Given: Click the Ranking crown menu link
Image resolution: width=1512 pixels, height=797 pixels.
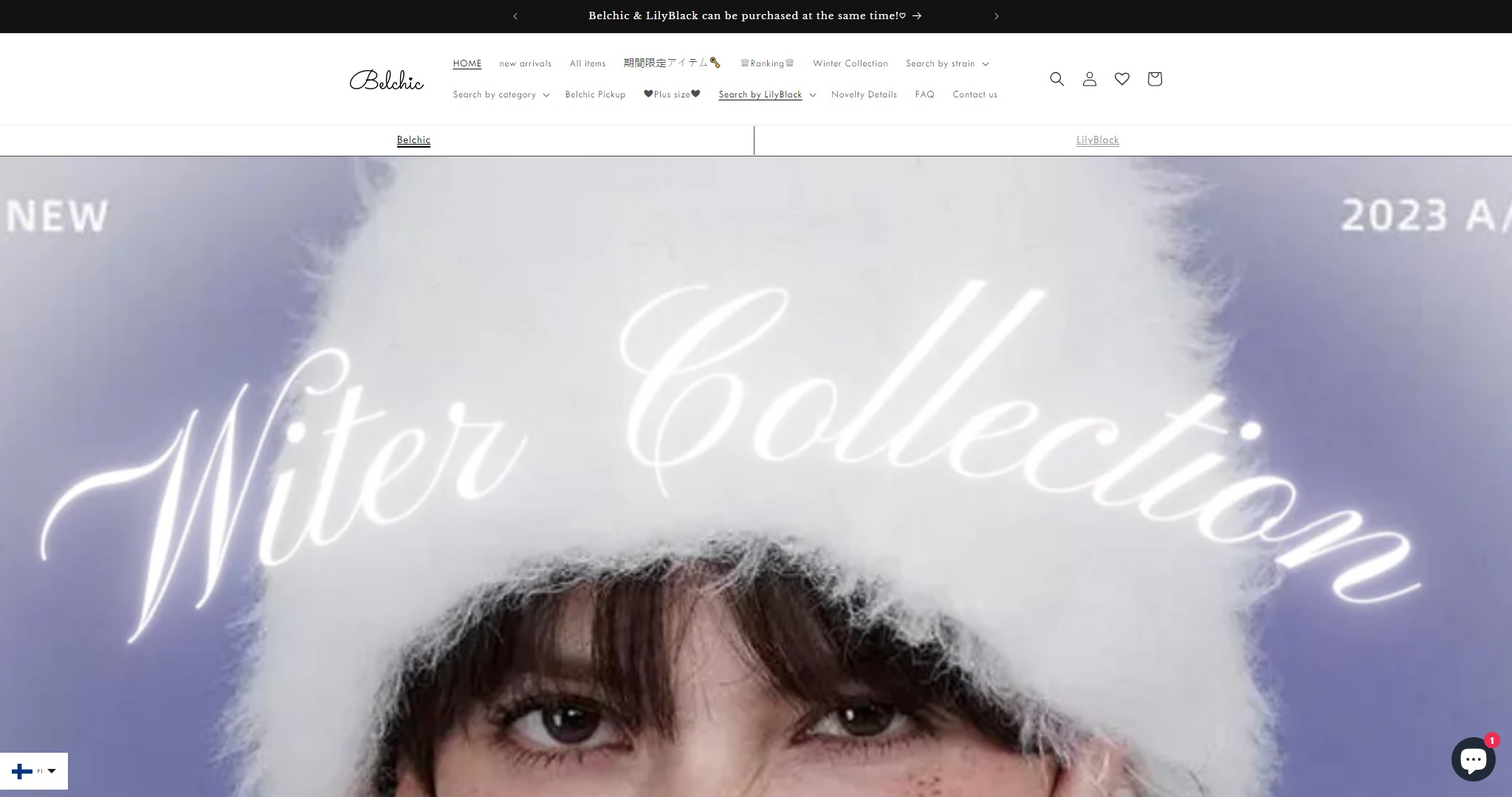Looking at the screenshot, I should pyautogui.click(x=767, y=63).
